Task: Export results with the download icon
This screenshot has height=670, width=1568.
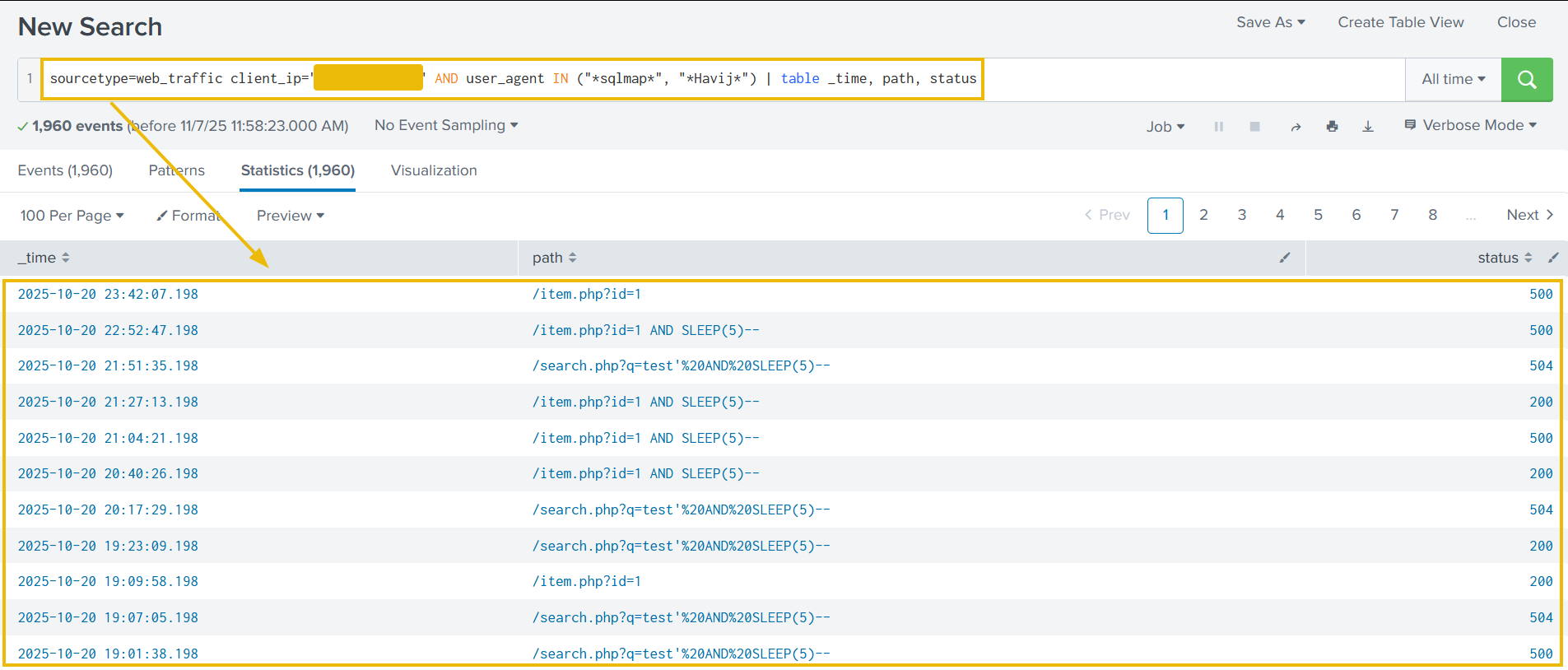Action: tap(1367, 127)
